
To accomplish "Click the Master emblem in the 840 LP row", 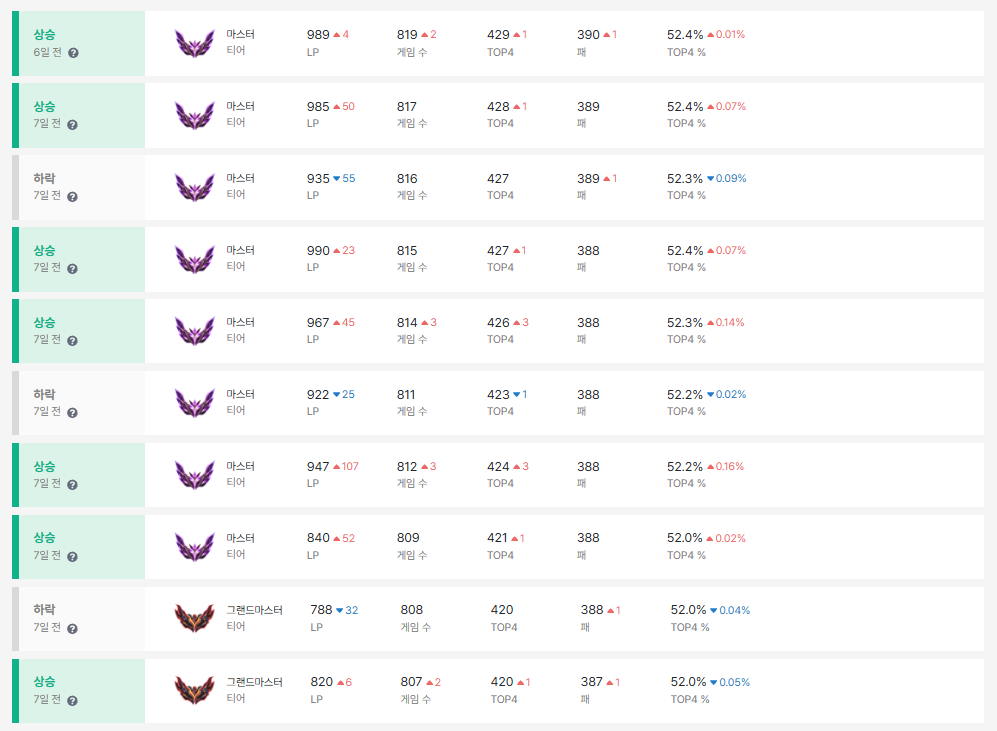I will coord(194,547).
